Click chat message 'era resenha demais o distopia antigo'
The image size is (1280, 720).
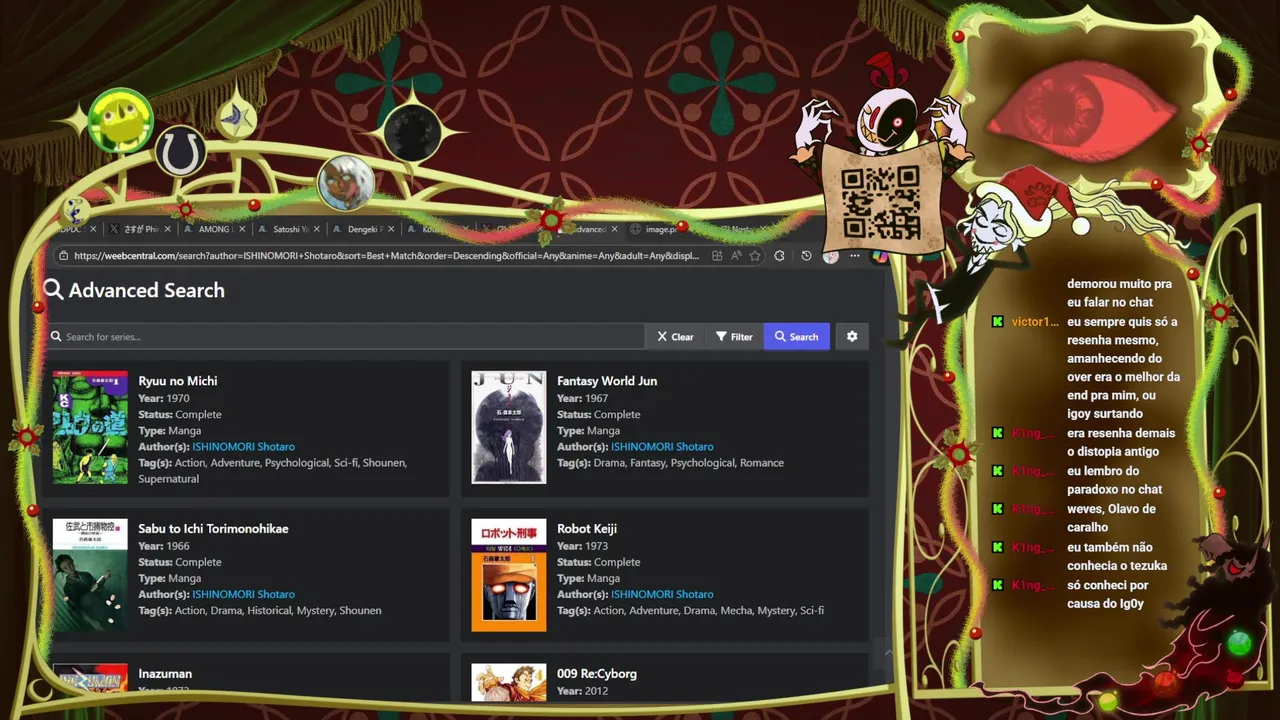click(x=1121, y=442)
